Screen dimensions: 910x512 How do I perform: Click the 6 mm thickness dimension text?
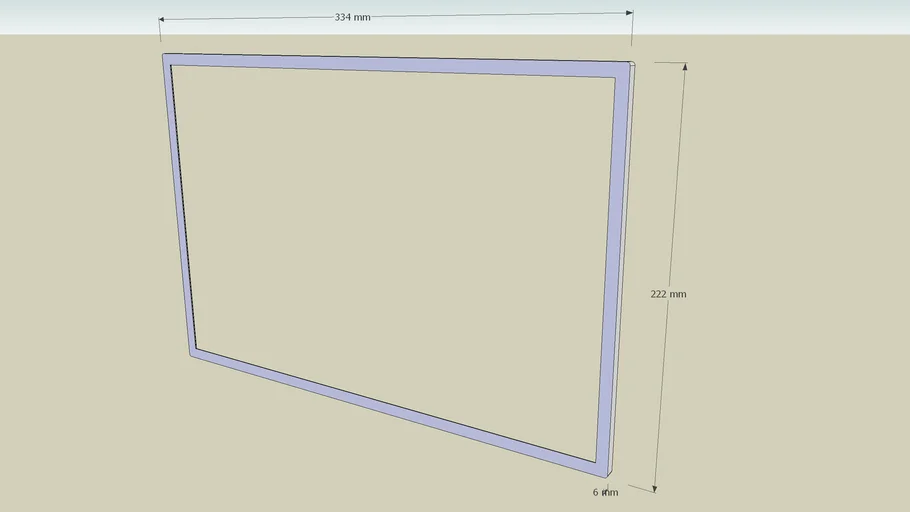coord(605,492)
